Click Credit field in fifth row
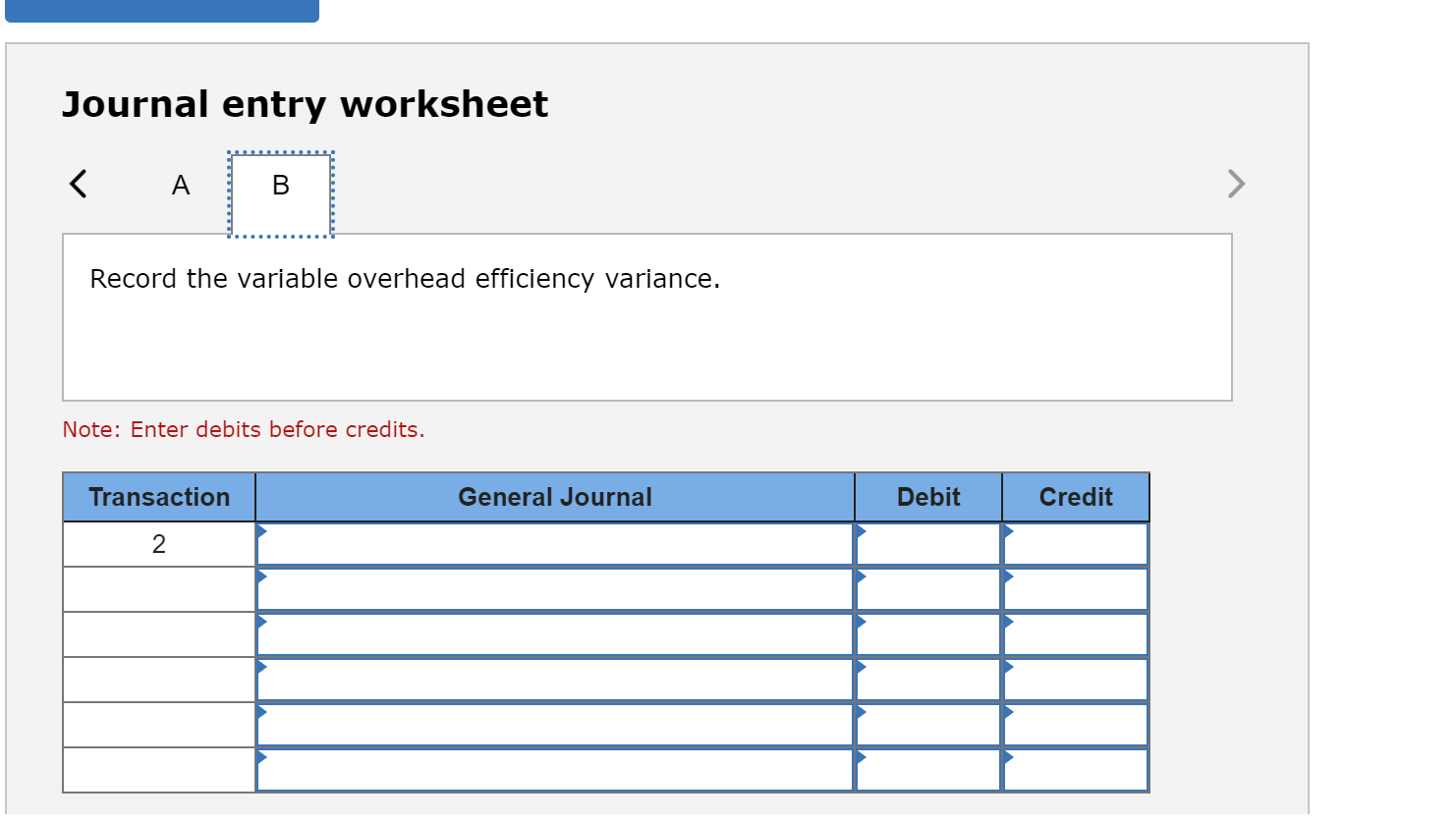Viewport: 1456px width, 822px height. (1076, 725)
